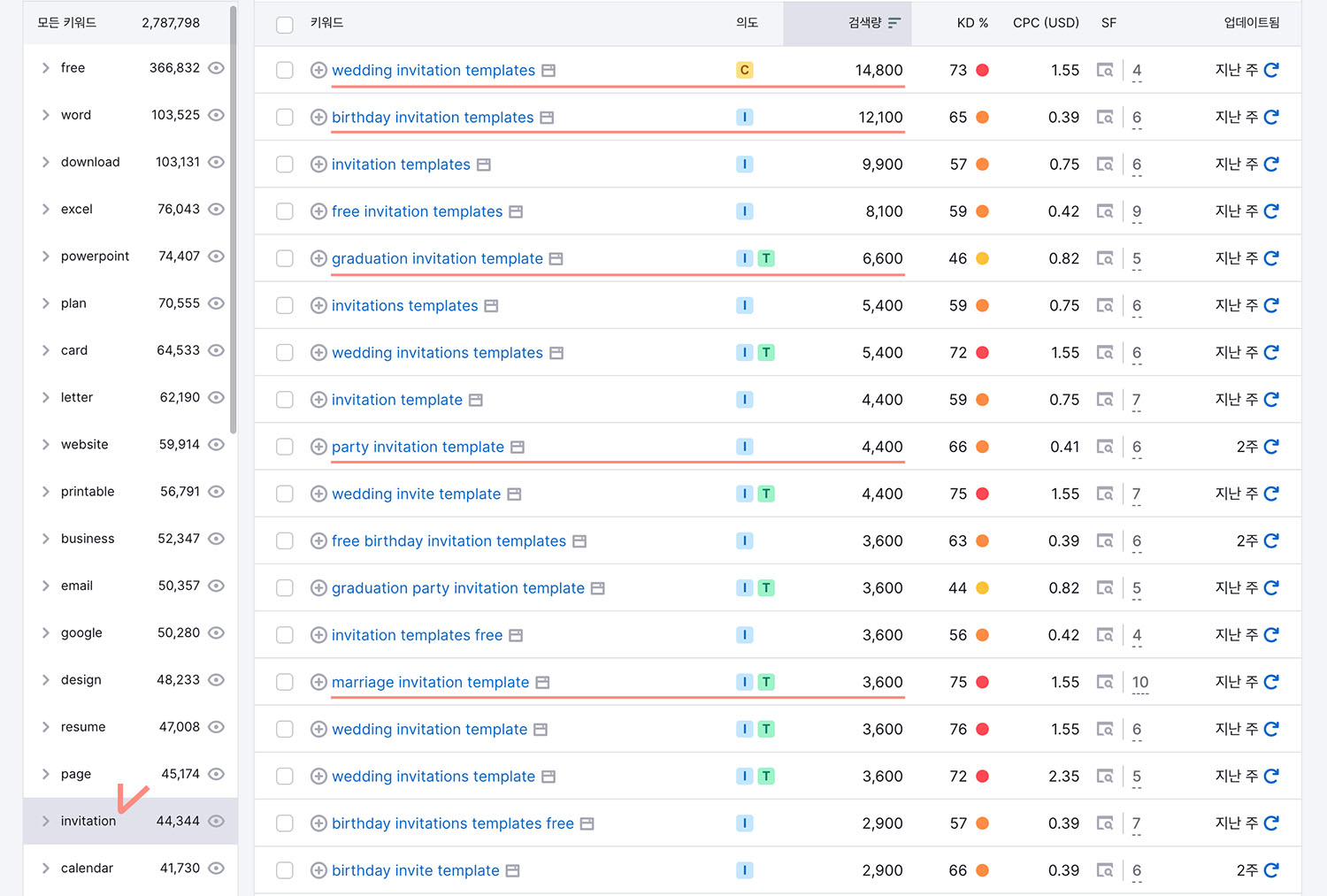Check the 'graduation party invitation template' row checkbox

coord(285,588)
